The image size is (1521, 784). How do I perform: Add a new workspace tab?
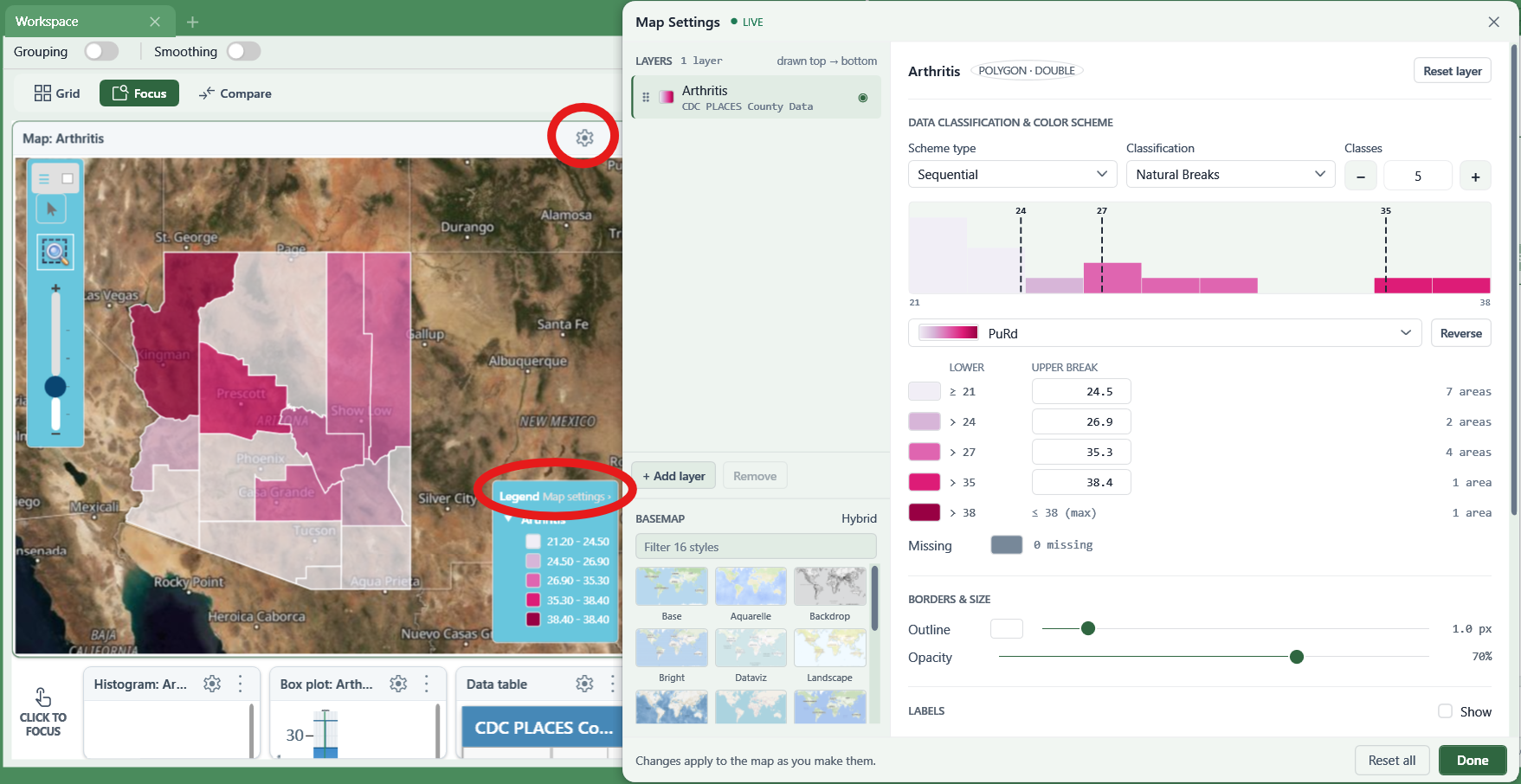click(193, 22)
